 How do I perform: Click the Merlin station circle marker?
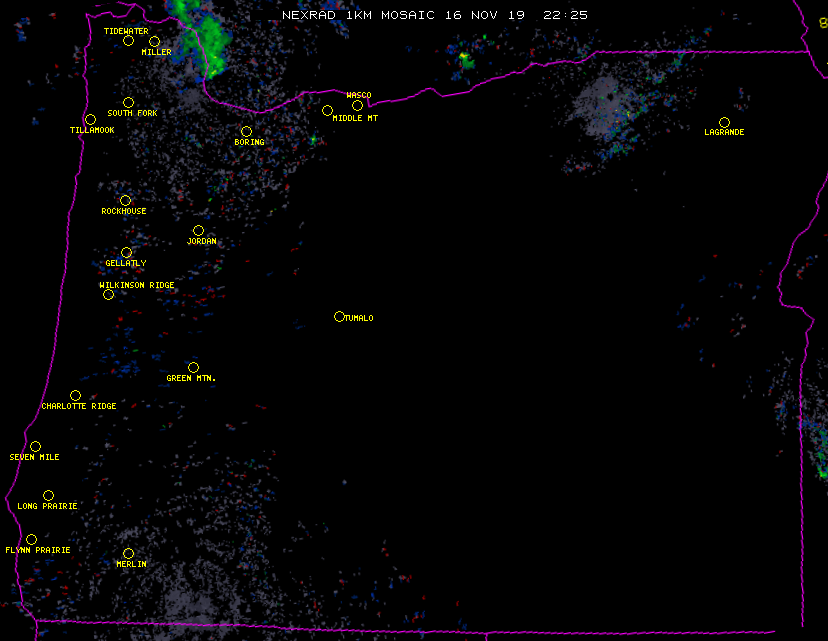tap(128, 554)
